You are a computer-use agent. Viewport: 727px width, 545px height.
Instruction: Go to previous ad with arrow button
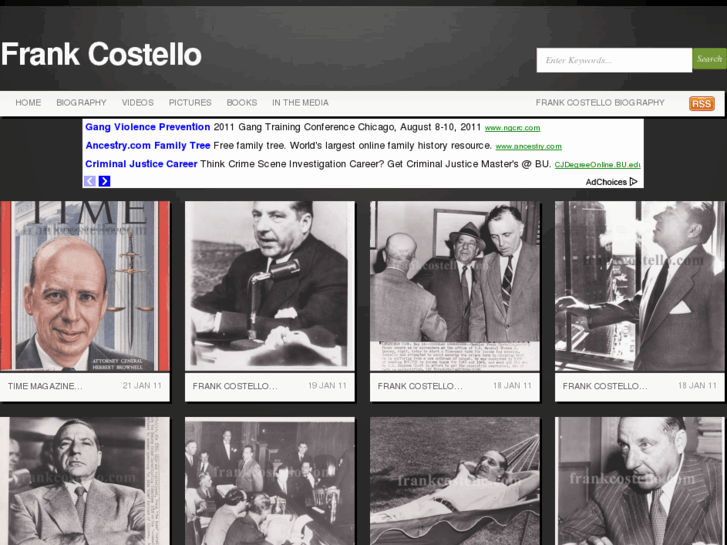[x=90, y=181]
